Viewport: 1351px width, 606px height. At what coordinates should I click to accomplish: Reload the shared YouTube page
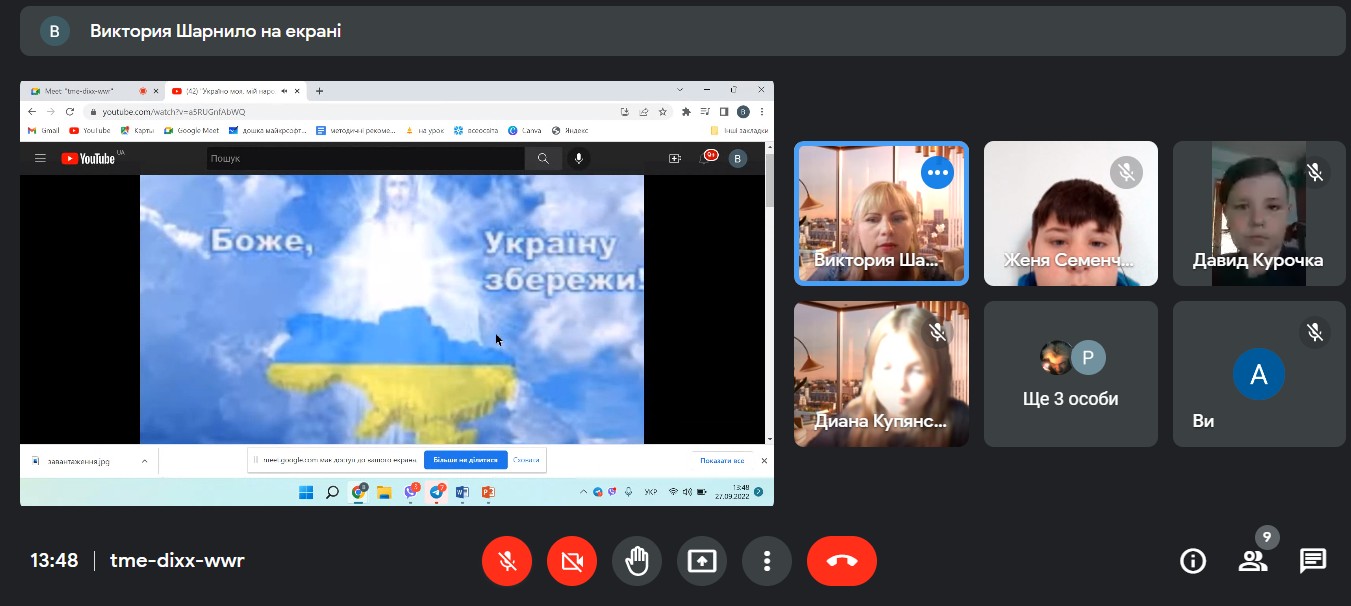tap(69, 111)
